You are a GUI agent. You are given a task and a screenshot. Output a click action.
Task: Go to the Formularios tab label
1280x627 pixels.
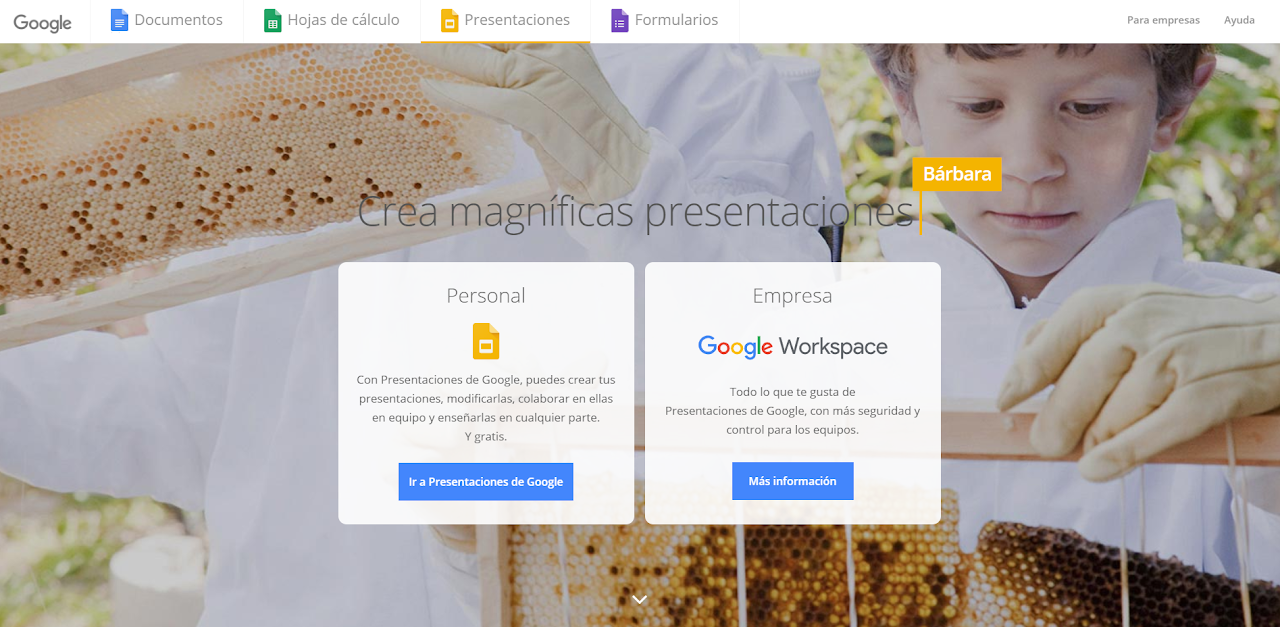pyautogui.click(x=676, y=20)
